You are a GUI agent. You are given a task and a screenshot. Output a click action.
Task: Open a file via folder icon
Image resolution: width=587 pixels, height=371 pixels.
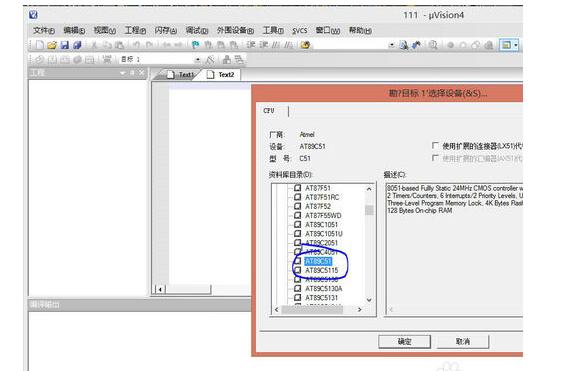(52, 45)
